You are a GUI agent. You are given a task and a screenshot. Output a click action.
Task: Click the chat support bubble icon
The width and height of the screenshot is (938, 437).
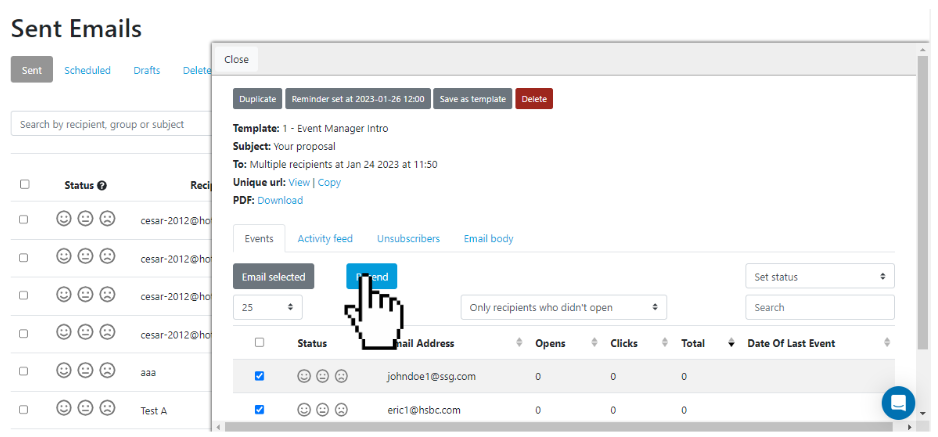tap(898, 402)
